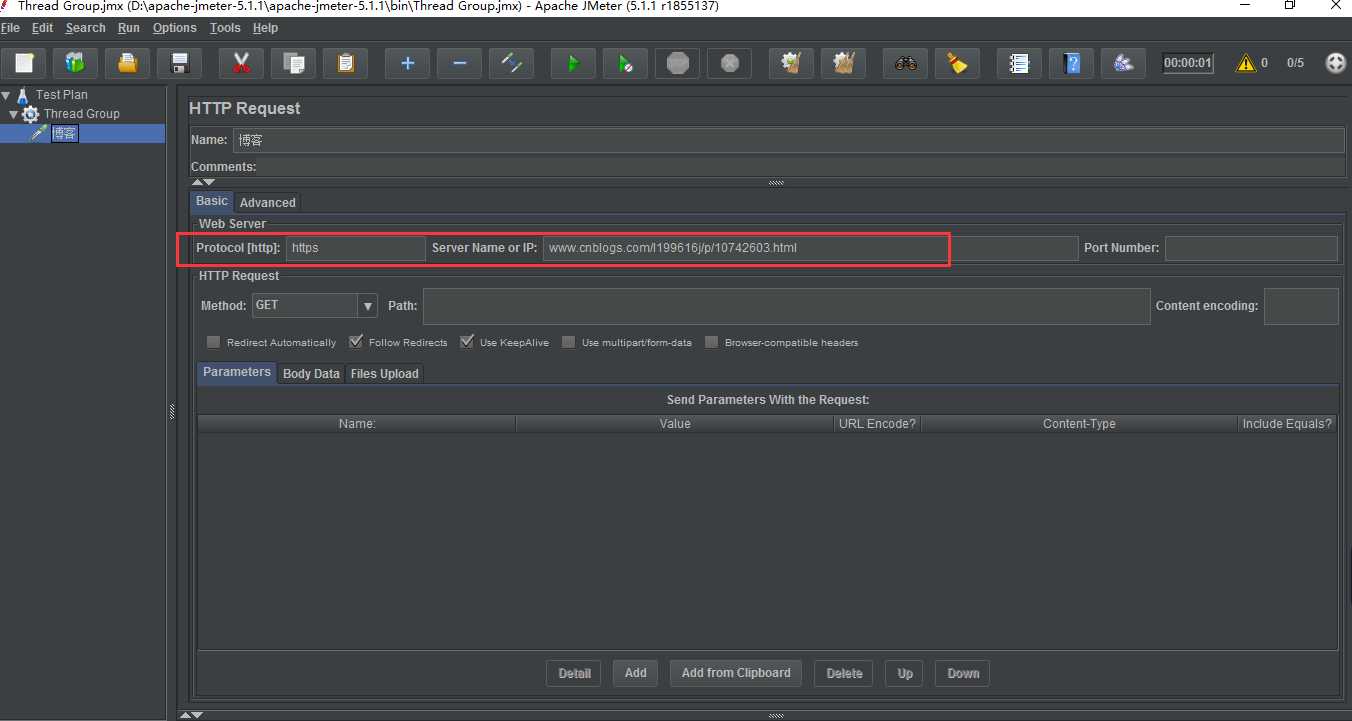Click the Clear results broom icon
The width and height of the screenshot is (1352, 721).
(x=791, y=64)
